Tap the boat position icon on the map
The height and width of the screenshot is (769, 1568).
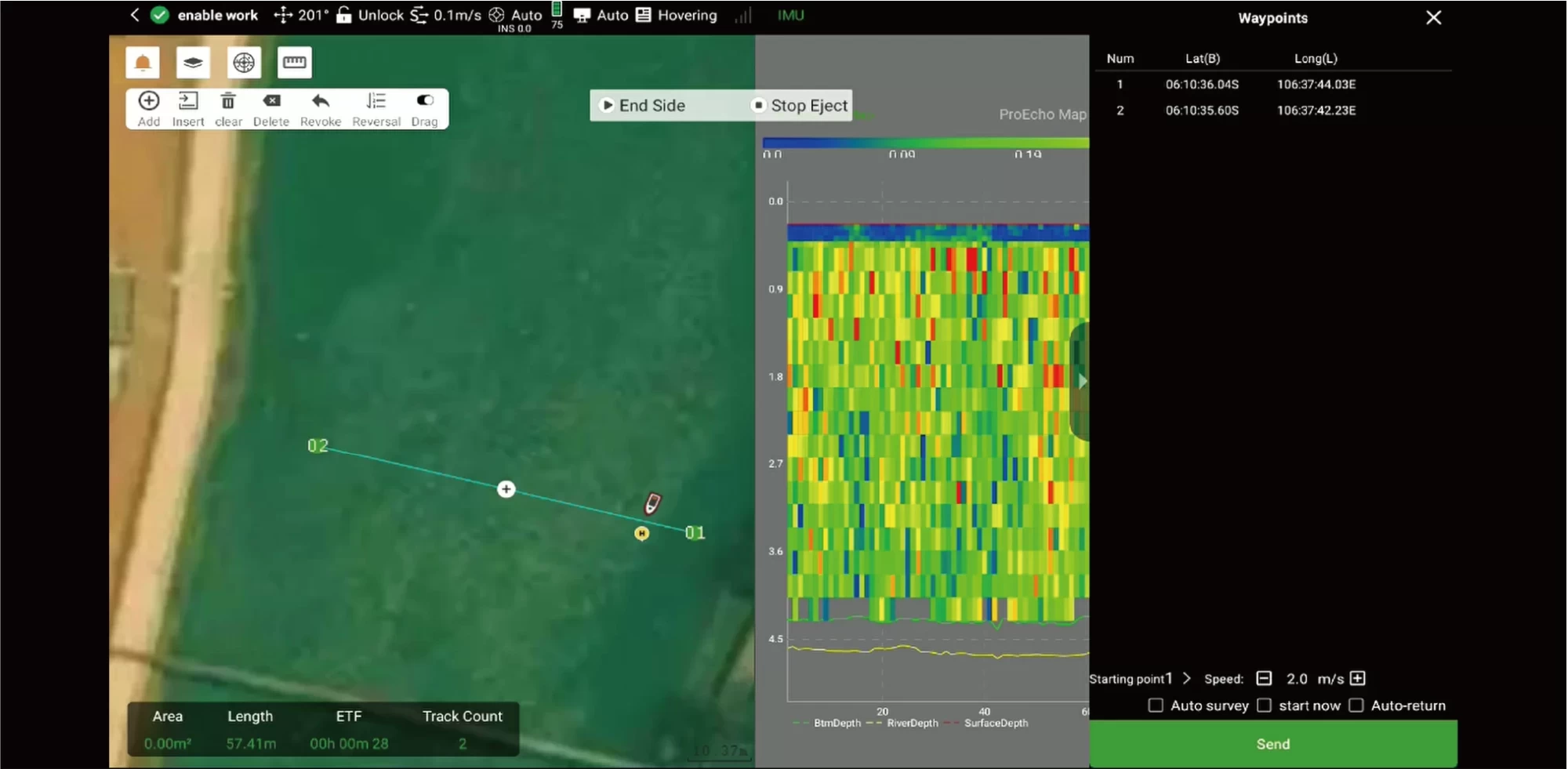pyautogui.click(x=652, y=503)
